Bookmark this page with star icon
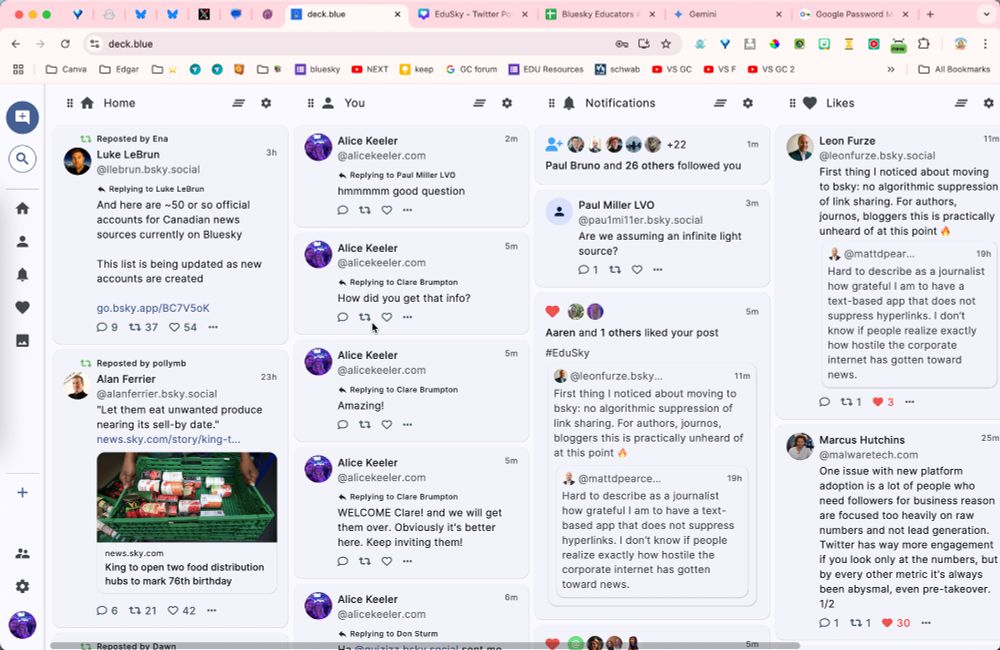1000x650 pixels. coord(666,44)
